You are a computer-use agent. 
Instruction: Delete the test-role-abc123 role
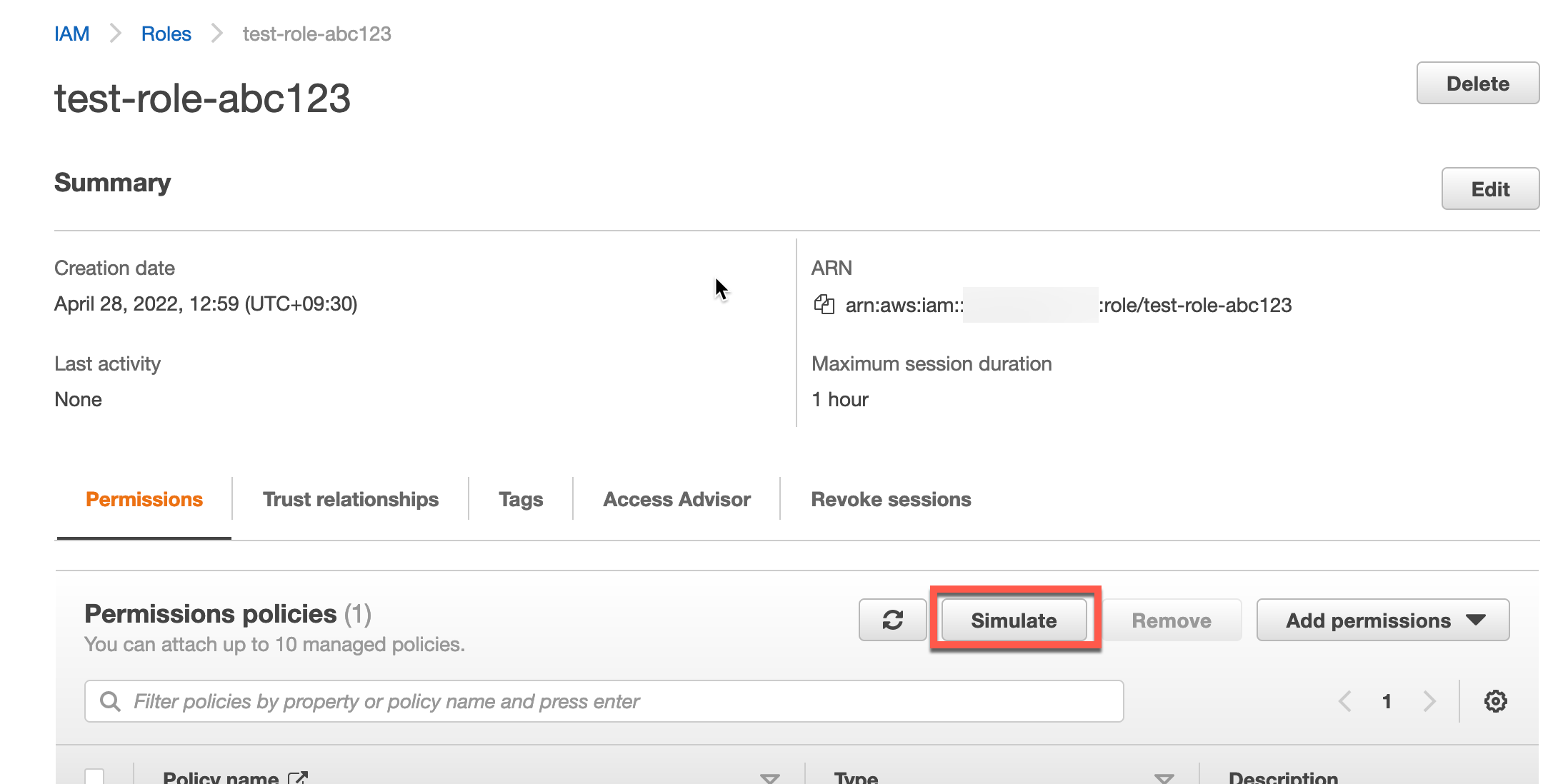click(x=1477, y=84)
